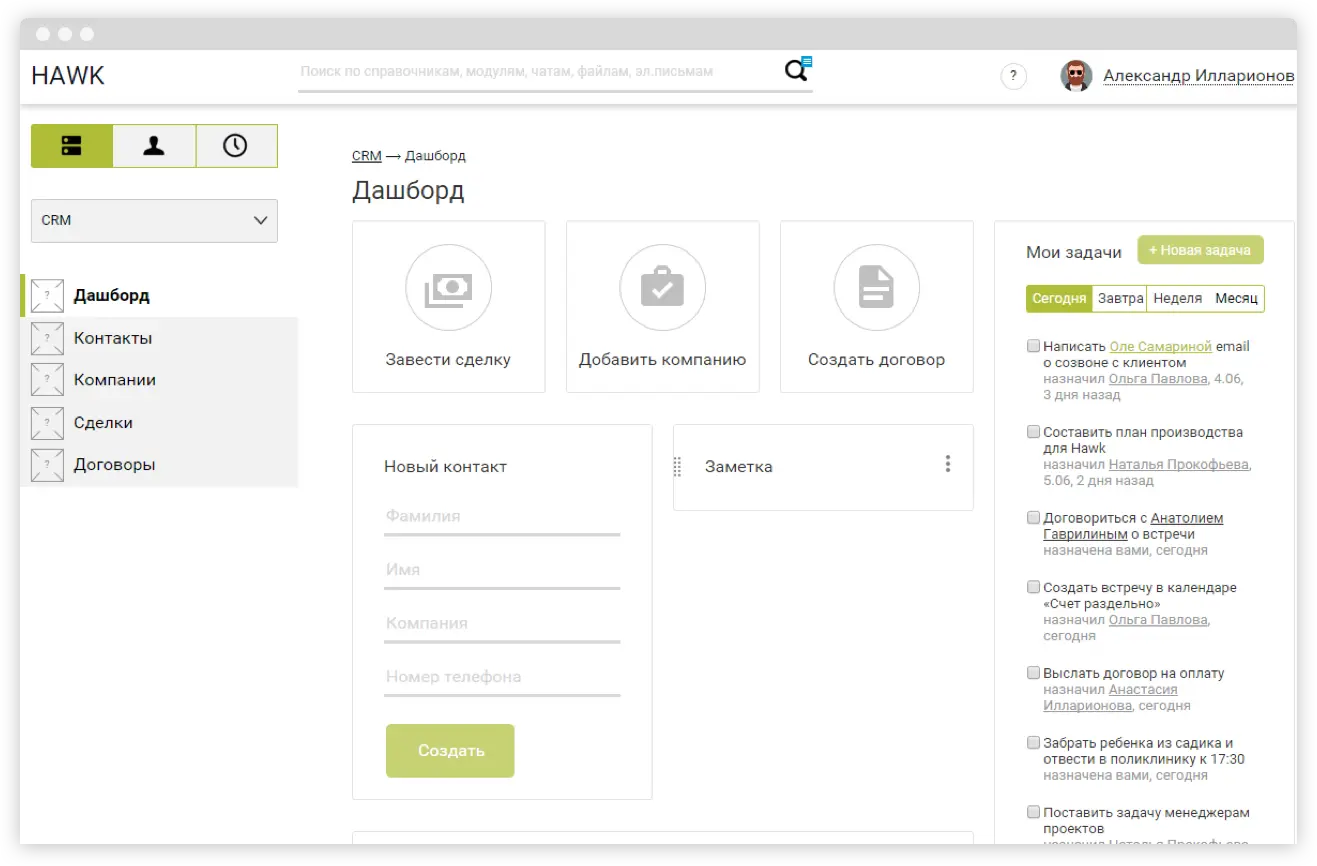Viewport: 1317px width, 866px height.
Task: Click the briefcase icon for Добавить компанию
Action: tap(662, 288)
